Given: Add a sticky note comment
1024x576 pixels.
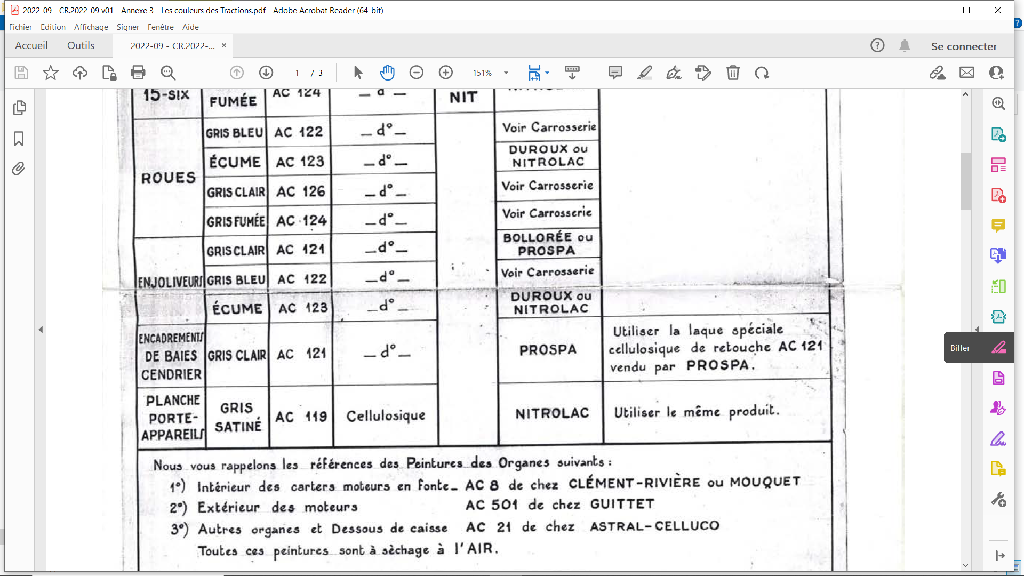Looking at the screenshot, I should pyautogui.click(x=615, y=72).
